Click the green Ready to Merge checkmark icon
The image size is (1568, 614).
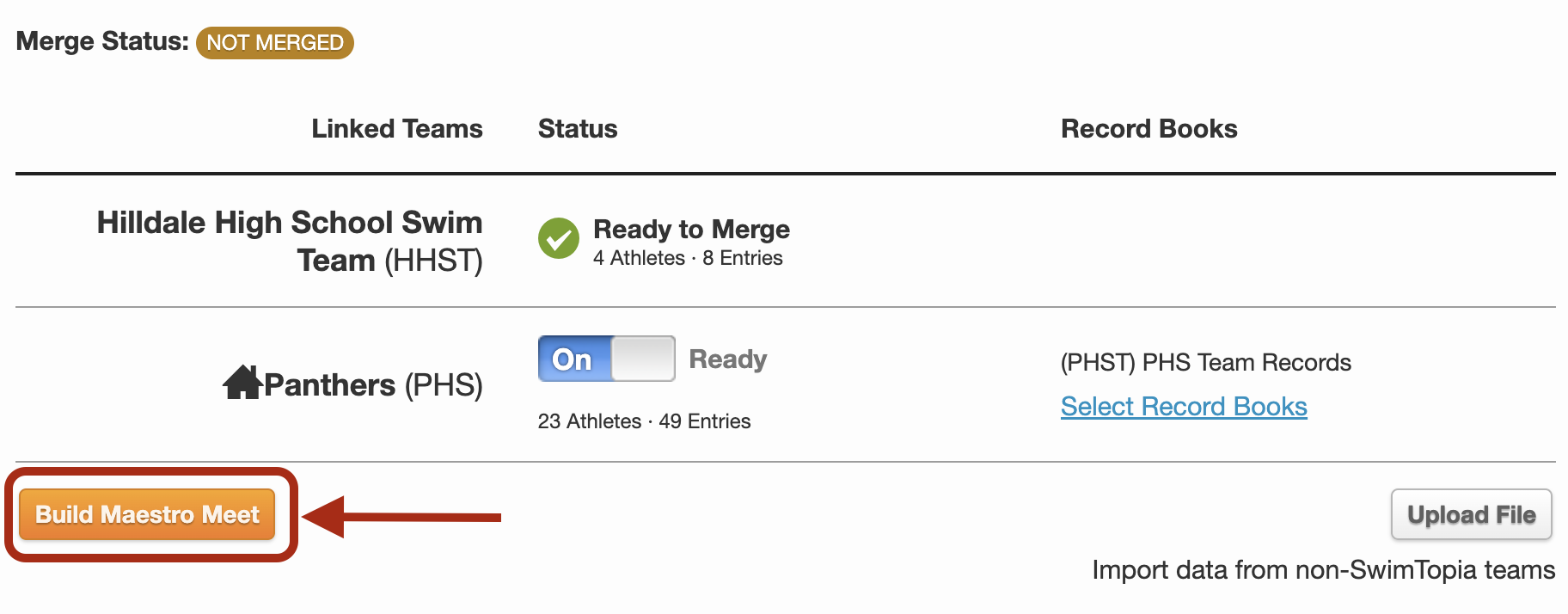(x=559, y=238)
